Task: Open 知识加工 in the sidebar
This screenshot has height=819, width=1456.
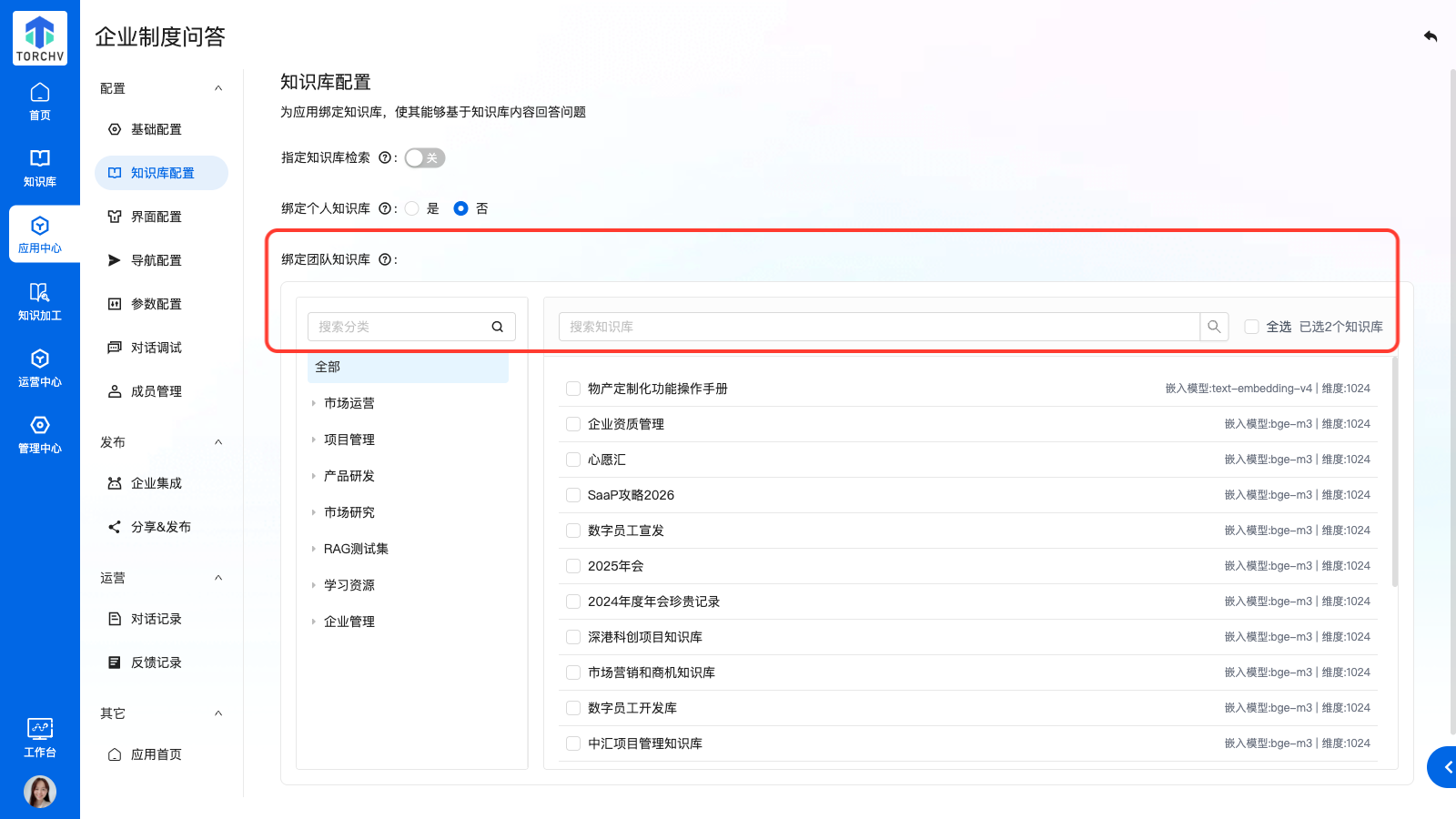Action: (40, 302)
